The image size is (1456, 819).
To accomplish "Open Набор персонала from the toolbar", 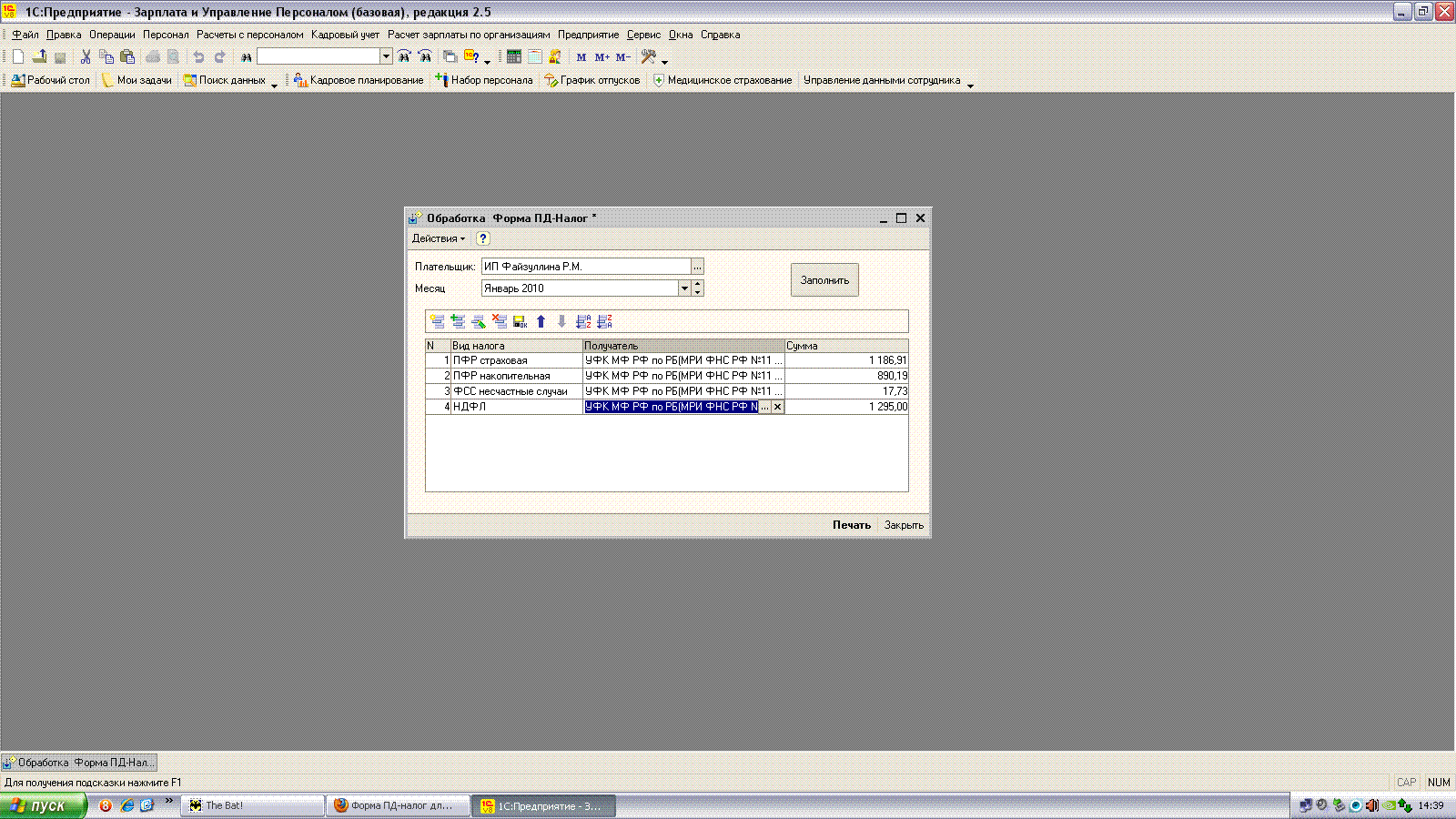I will coord(484,80).
